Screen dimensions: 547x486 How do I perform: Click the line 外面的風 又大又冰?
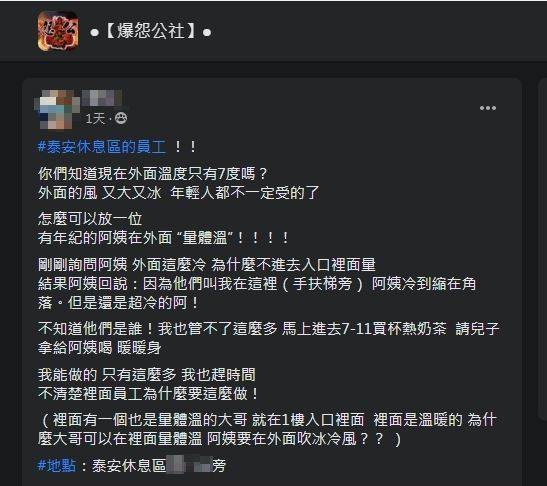pos(178,193)
